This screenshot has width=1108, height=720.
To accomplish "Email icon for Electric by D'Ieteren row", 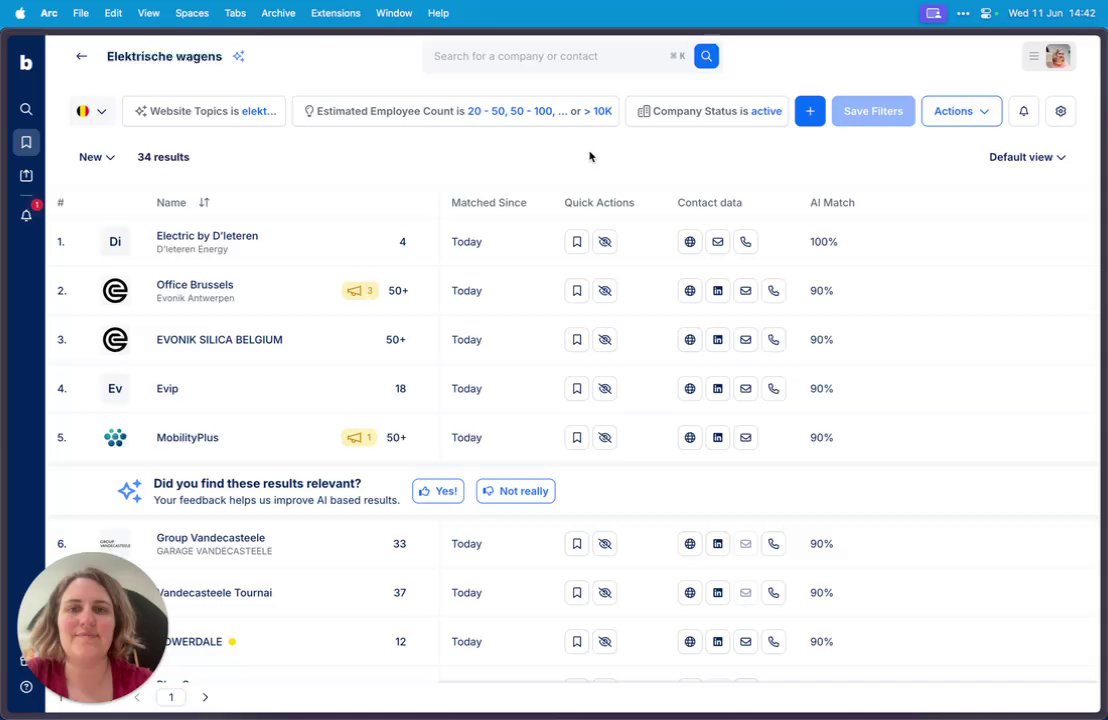I will click(x=717, y=242).
